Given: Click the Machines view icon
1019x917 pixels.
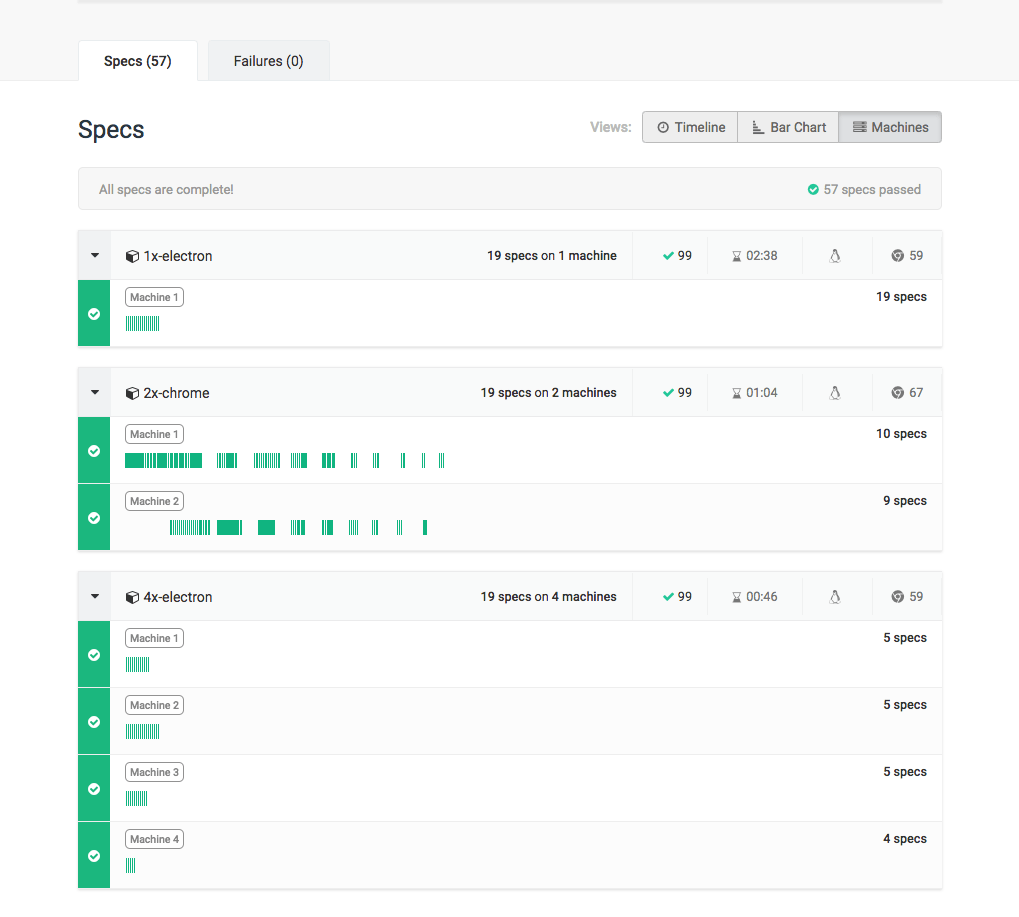Looking at the screenshot, I should [859, 127].
